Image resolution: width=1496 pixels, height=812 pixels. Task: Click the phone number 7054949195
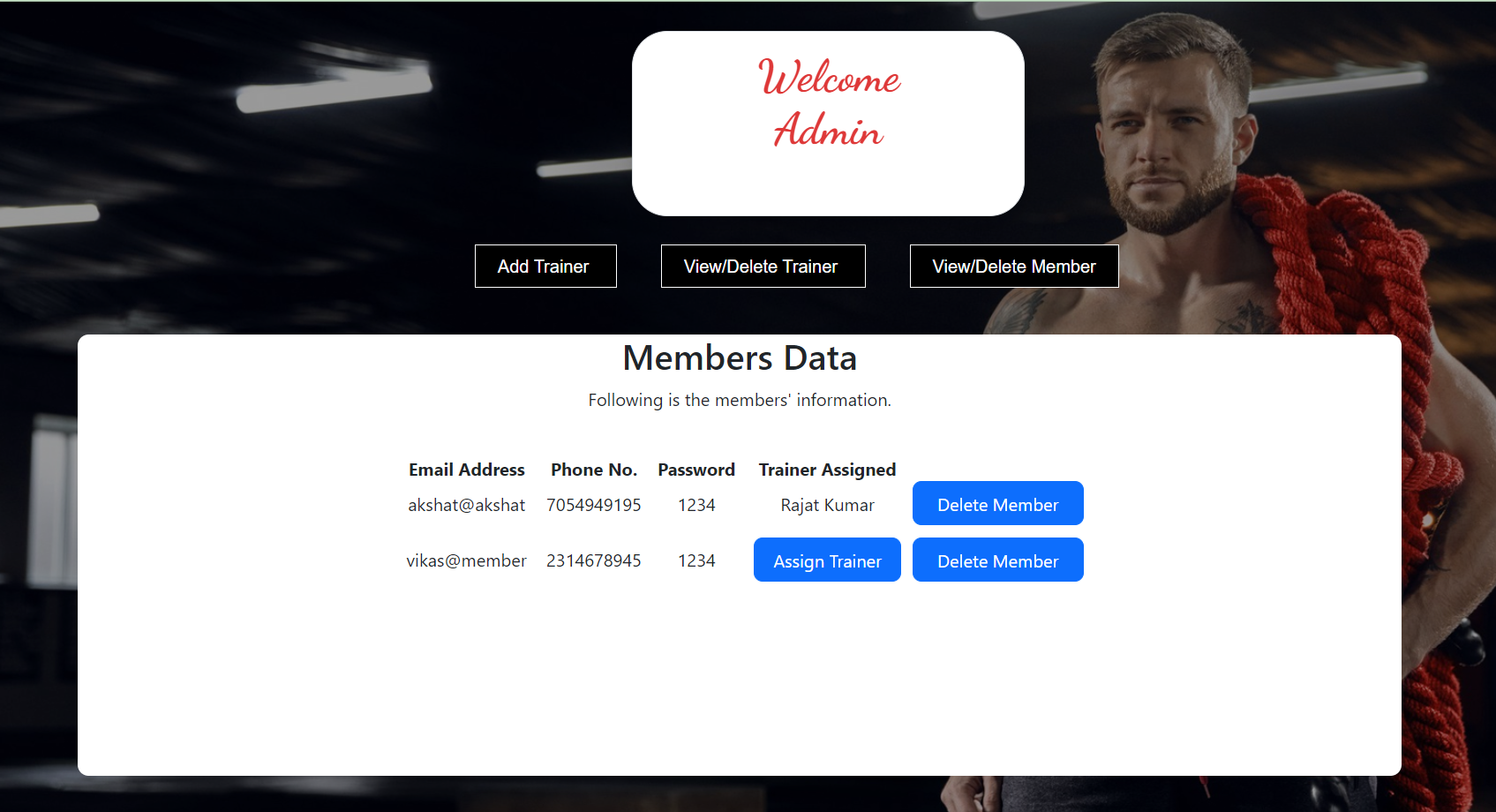point(593,505)
